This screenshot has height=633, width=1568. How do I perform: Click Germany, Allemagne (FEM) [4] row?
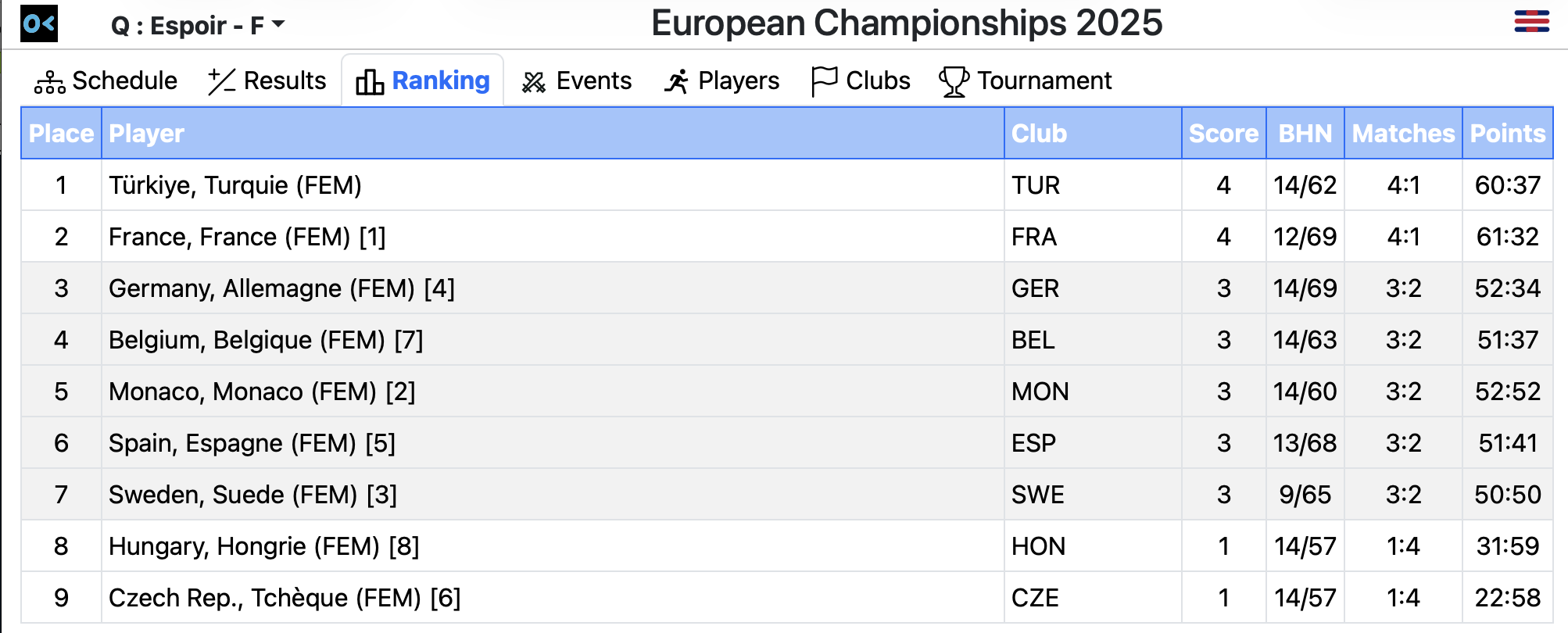point(281,288)
